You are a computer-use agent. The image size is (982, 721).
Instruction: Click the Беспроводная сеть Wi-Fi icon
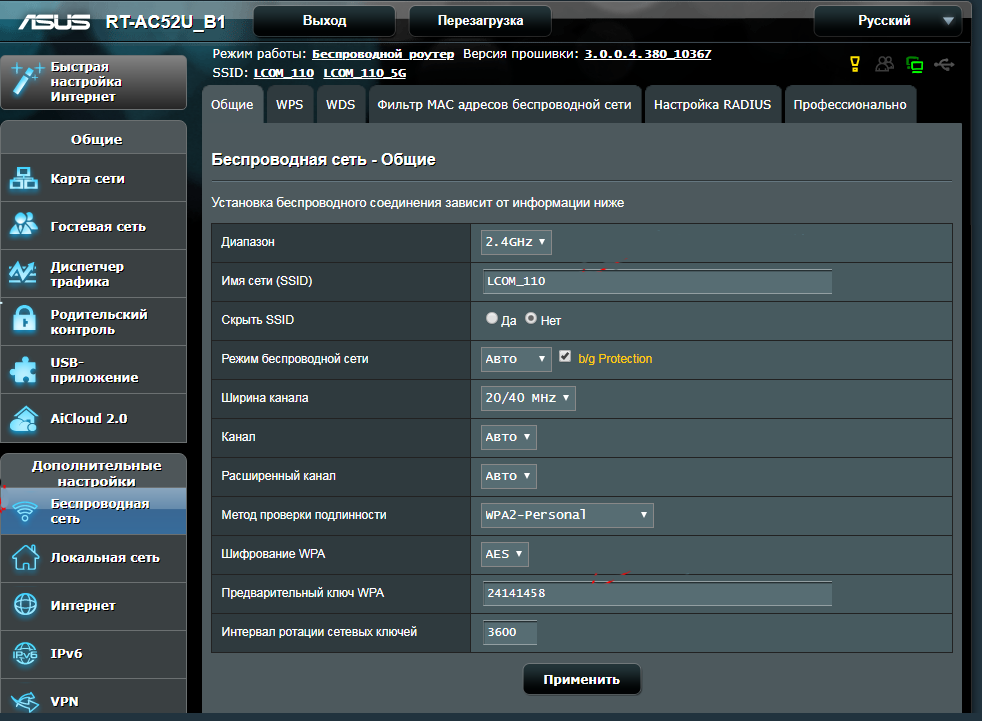click(24, 511)
